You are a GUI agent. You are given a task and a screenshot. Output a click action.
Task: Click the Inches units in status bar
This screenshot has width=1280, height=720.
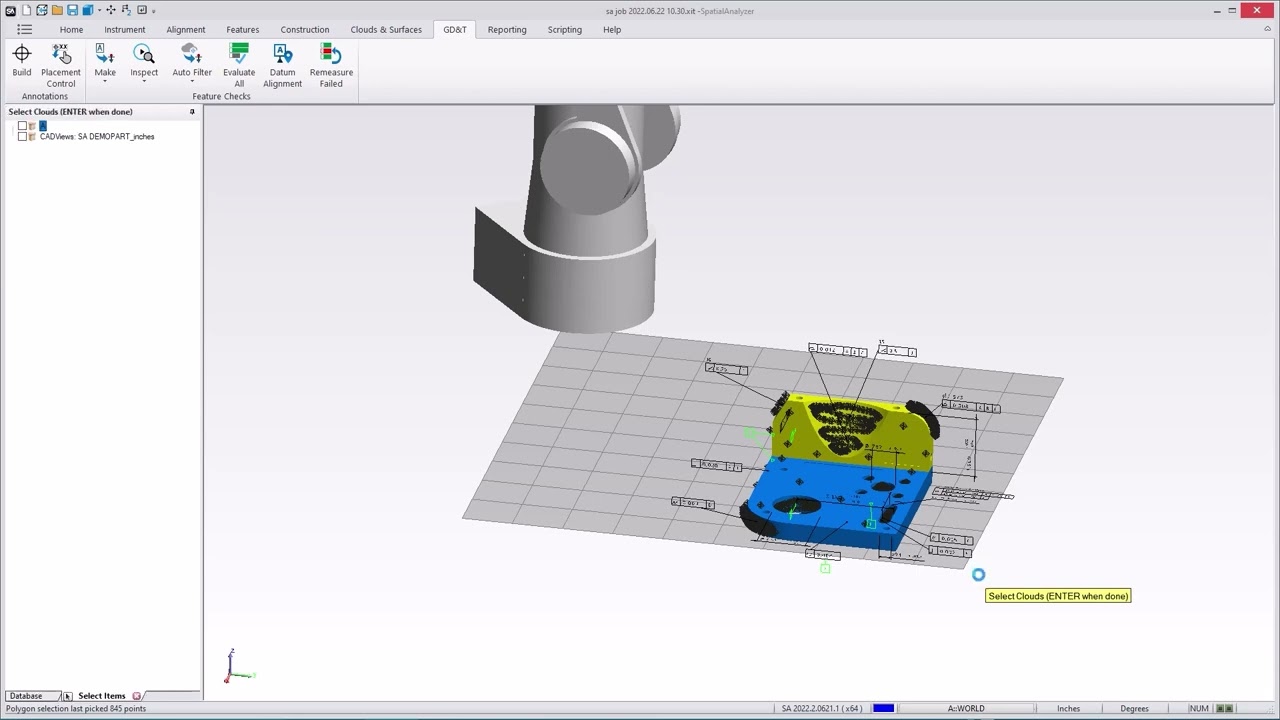point(1068,709)
